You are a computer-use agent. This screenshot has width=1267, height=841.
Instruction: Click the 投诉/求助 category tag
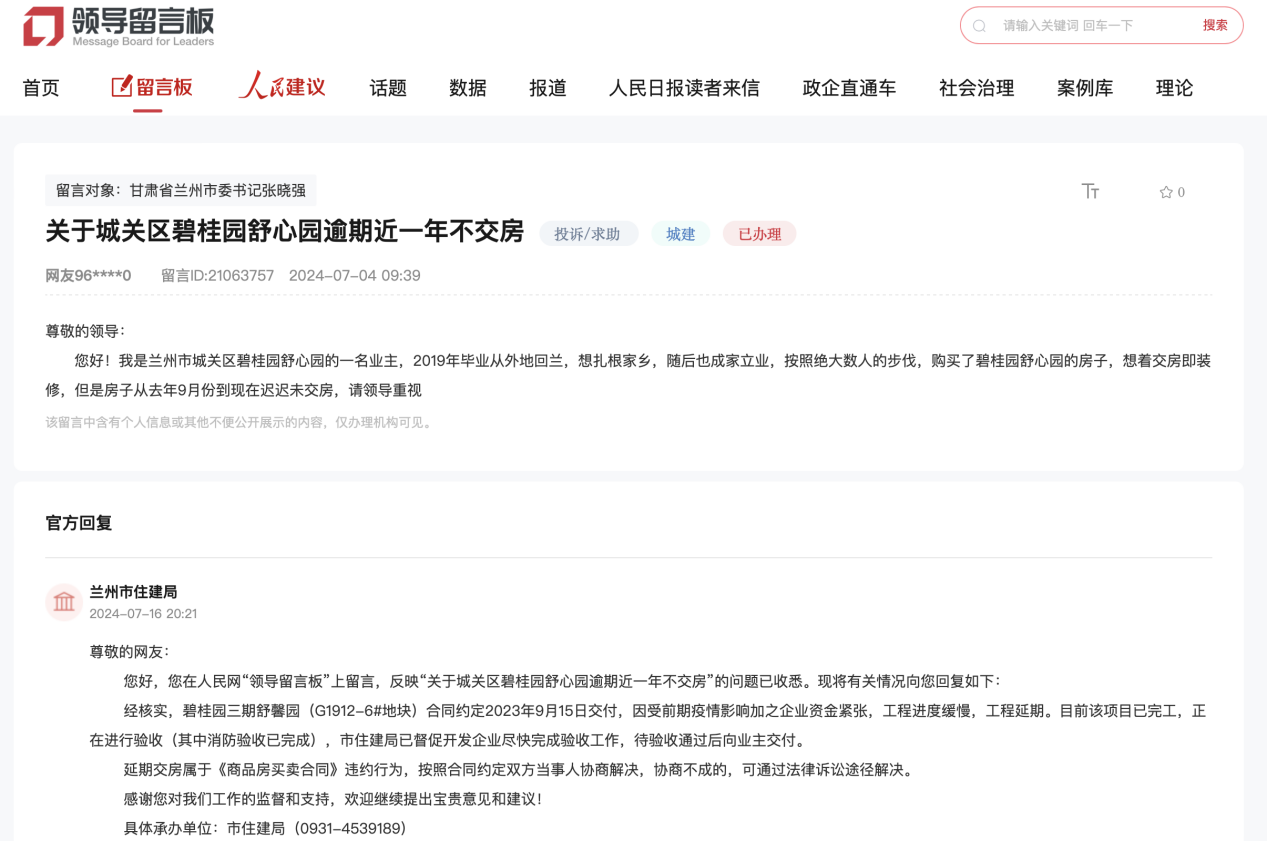click(x=588, y=234)
